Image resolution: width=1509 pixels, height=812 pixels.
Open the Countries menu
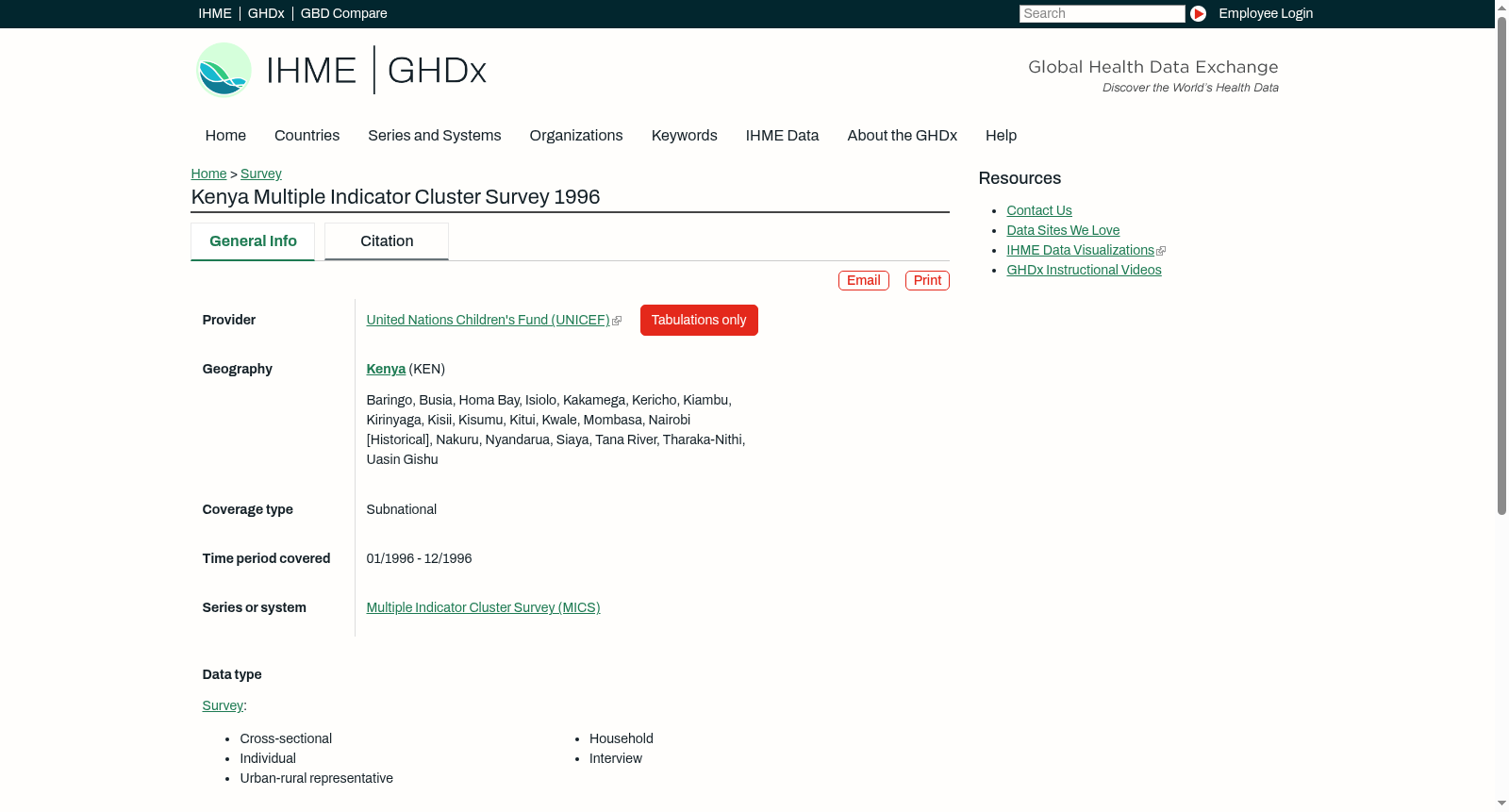point(307,136)
